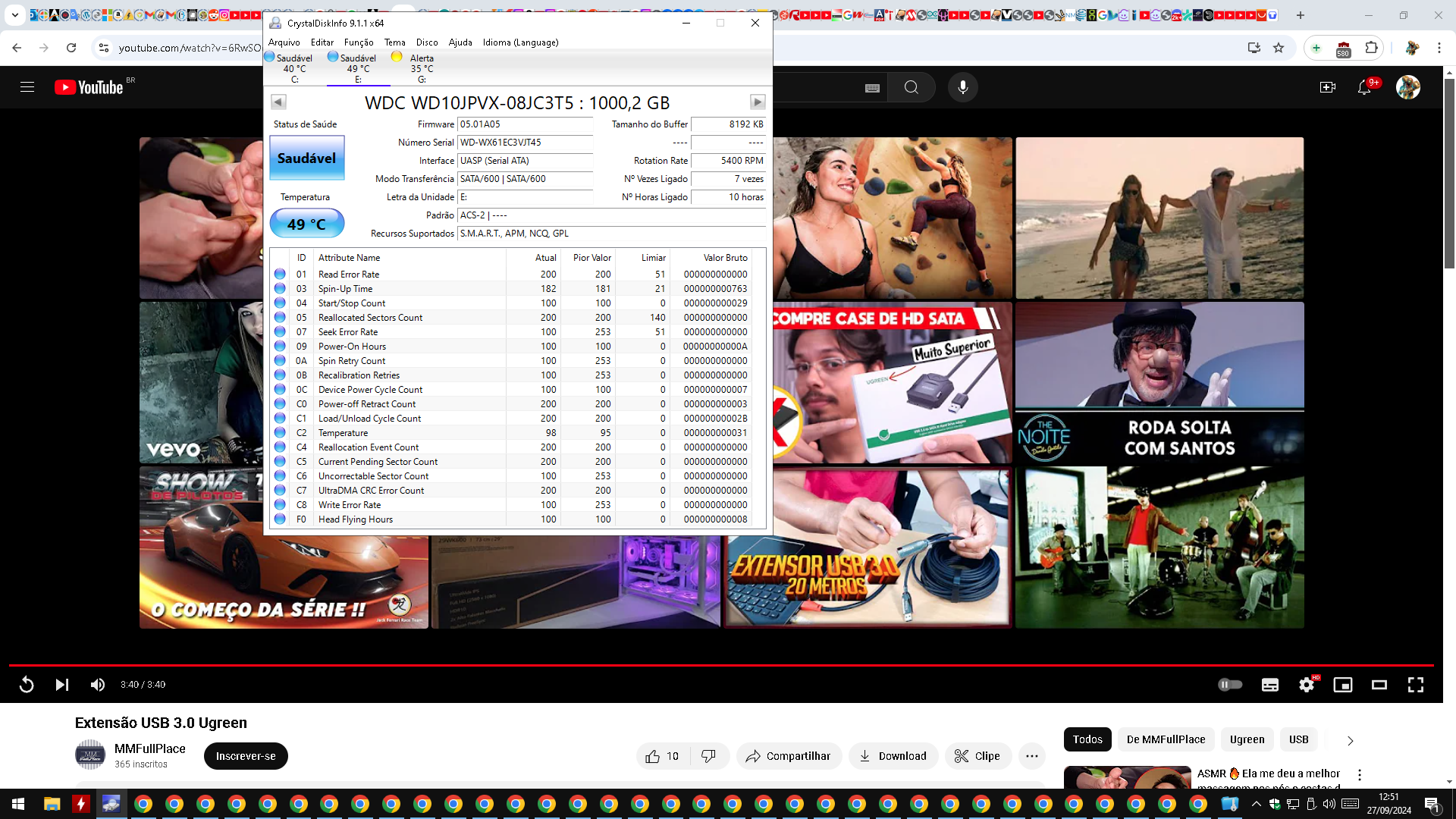Image resolution: width=1456 pixels, height=819 pixels.
Task: Open the Função menu in CrystalDiskInfo
Action: tap(358, 42)
